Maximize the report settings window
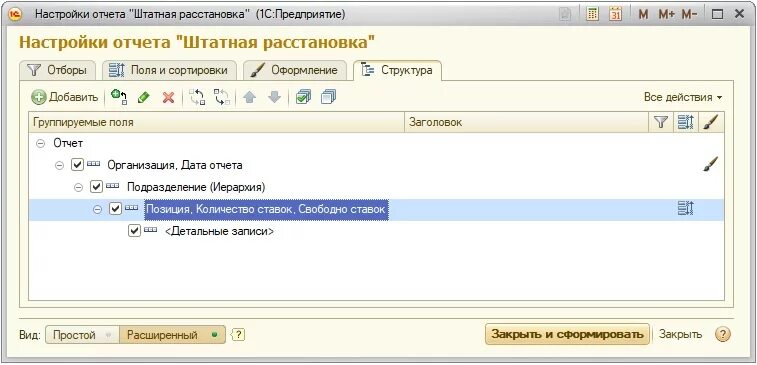Viewport: 757px width, 365px height. (717, 14)
